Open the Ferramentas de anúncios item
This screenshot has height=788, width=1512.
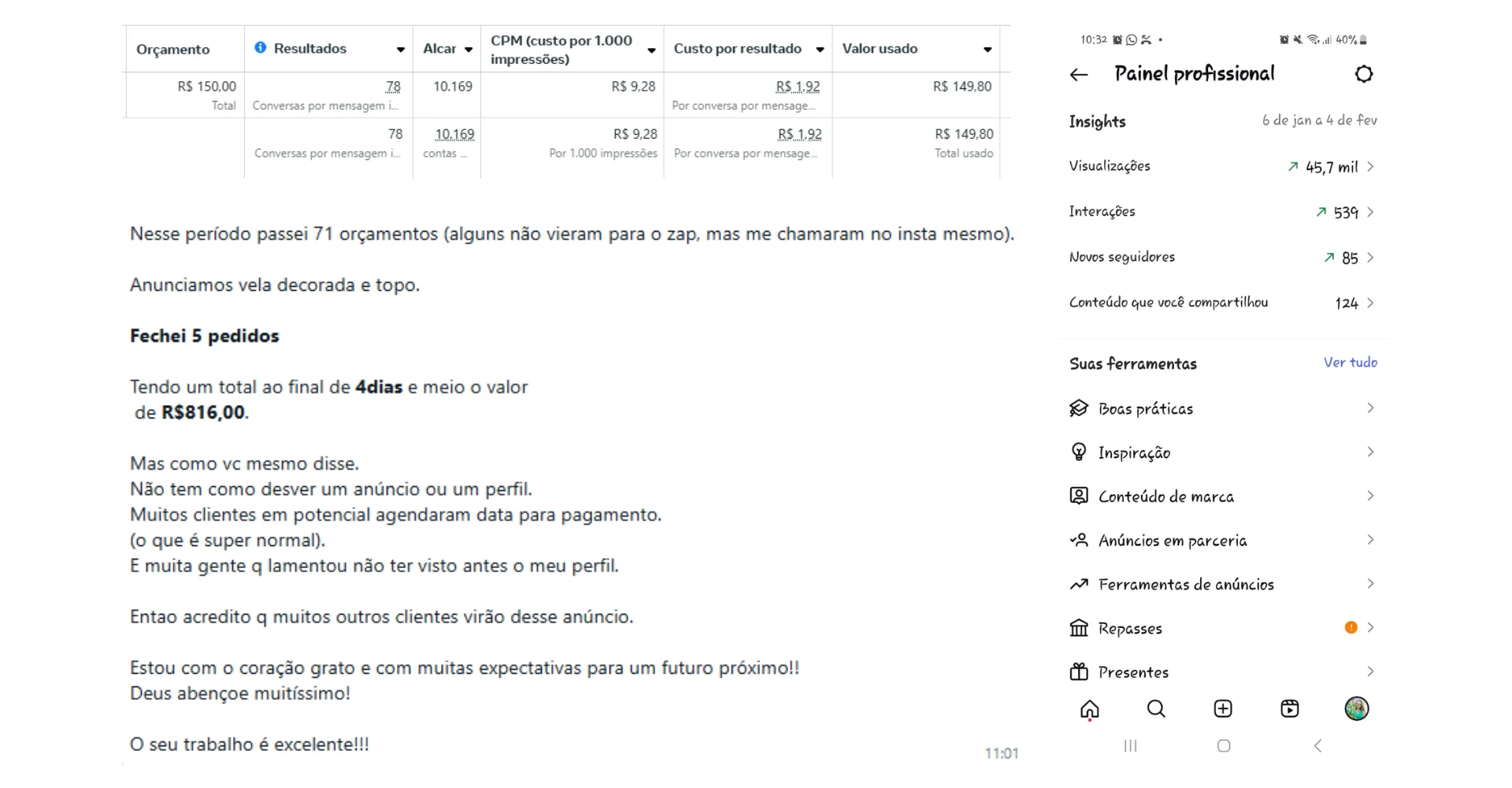point(1223,585)
